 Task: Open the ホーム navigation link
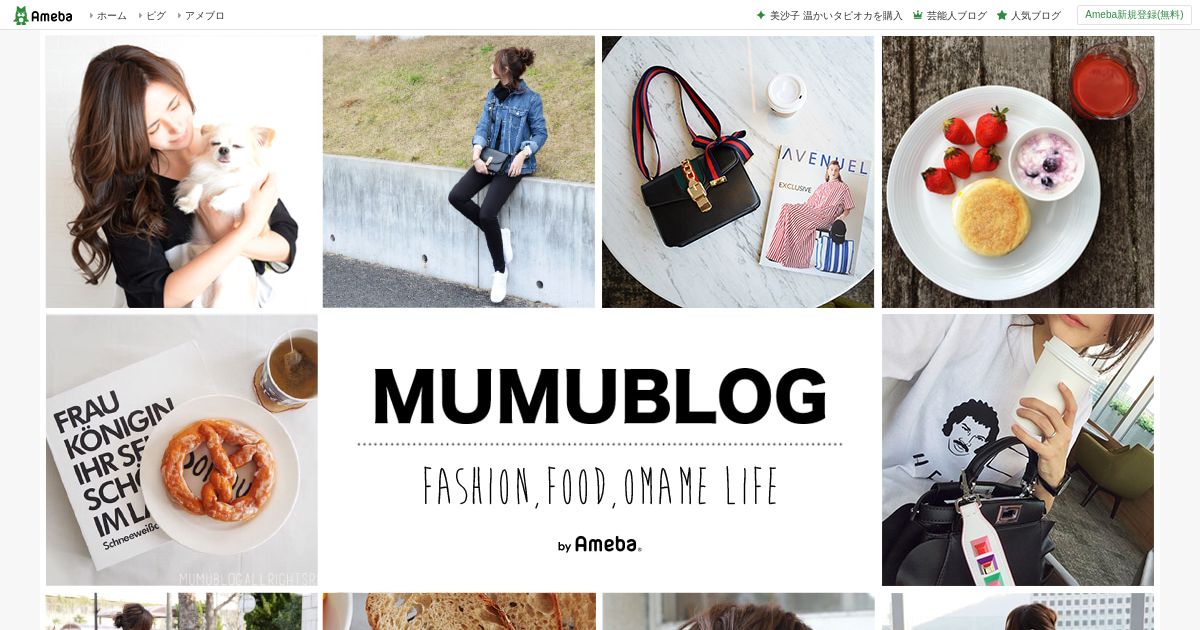click(112, 16)
